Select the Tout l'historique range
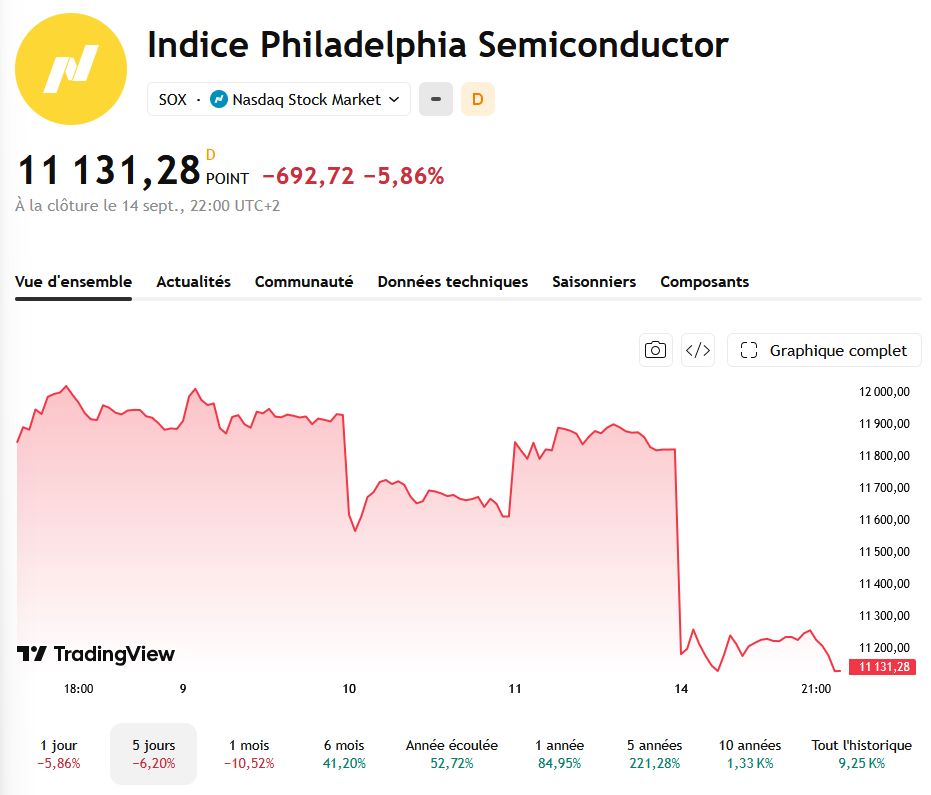This screenshot has height=795, width=931. pyautogui.click(x=862, y=754)
